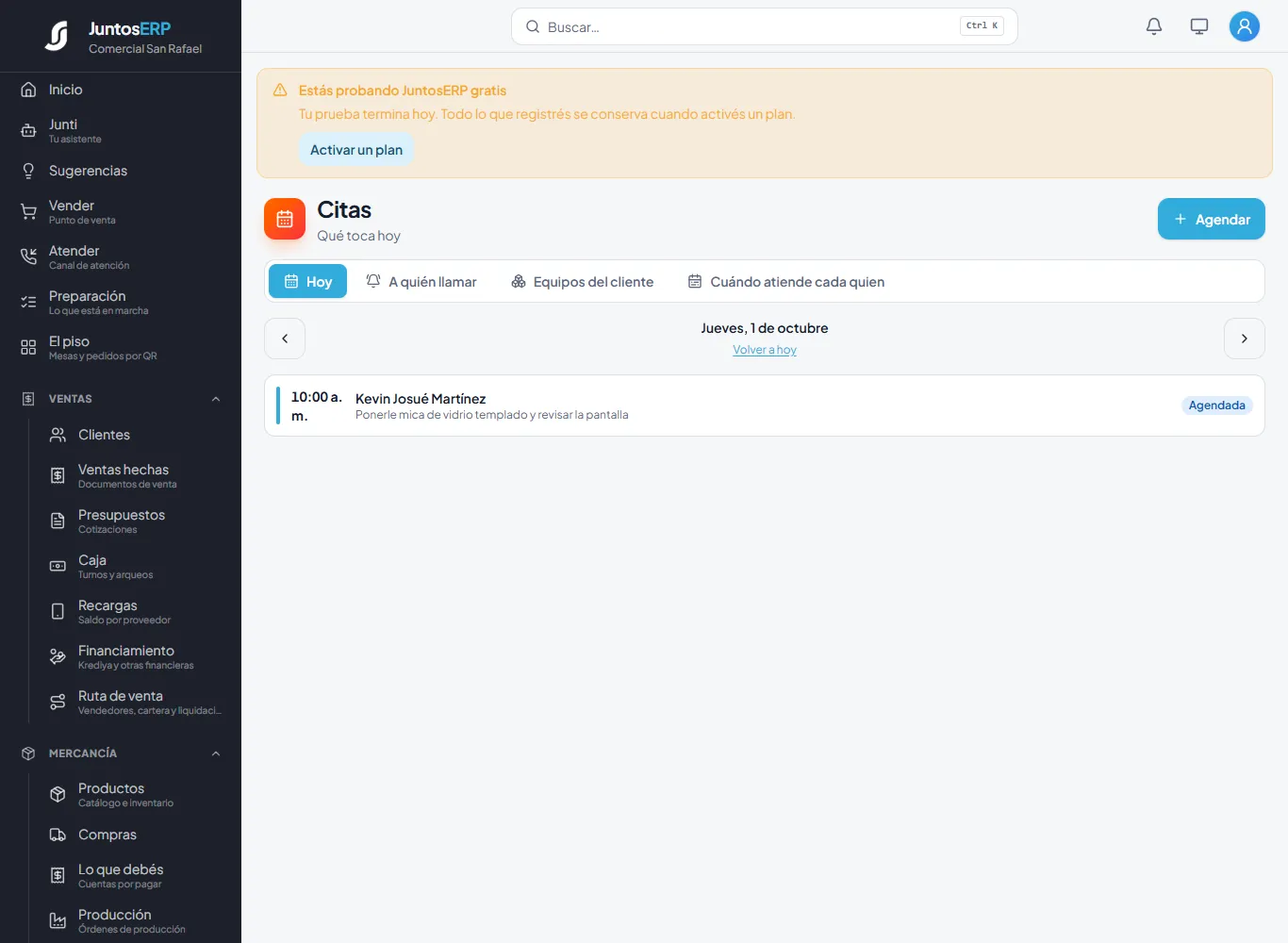Screen dimensions: 1288x943
Task: Switch to Cuándo atiende cada quien tab
Action: pos(786,281)
